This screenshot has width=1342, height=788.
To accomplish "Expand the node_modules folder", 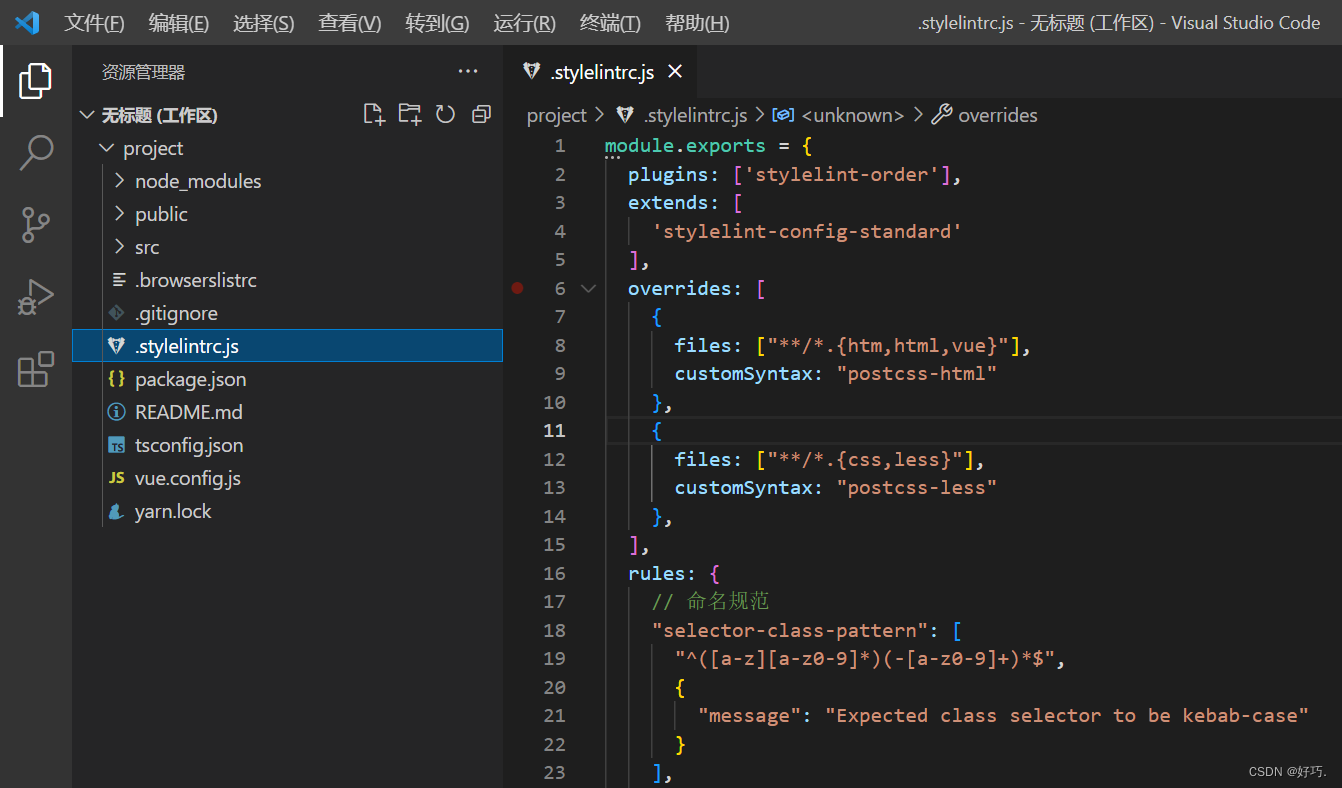I will (120, 181).
